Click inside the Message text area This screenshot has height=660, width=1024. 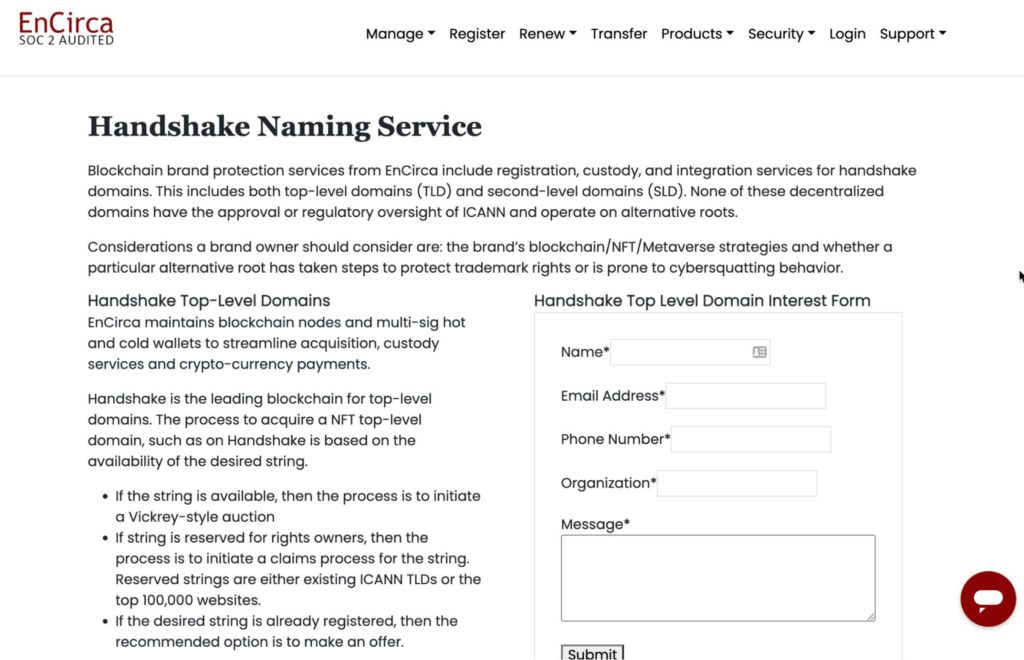click(718, 578)
